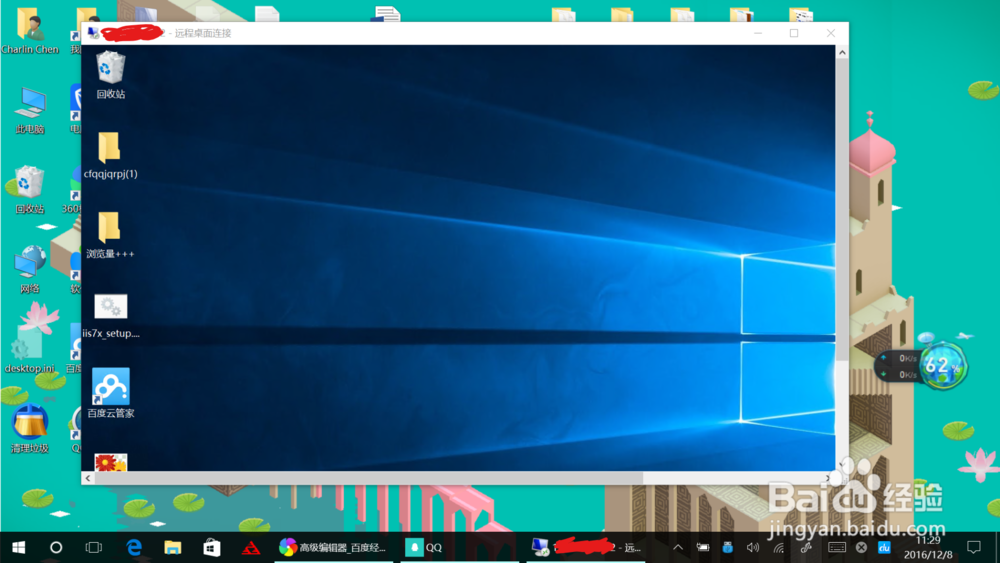This screenshot has width=1000, height=563.
Task: Open the QQ penguin tray icon
Action: click(728, 547)
